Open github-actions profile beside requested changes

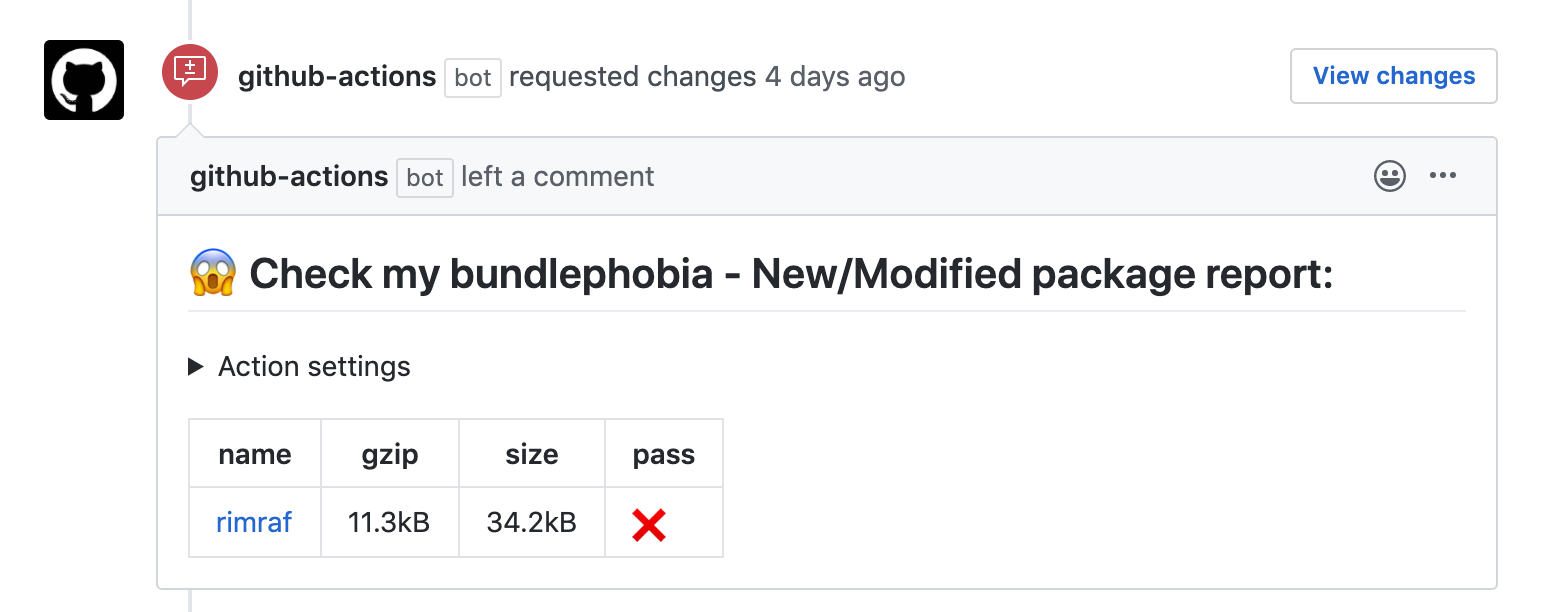(x=337, y=77)
